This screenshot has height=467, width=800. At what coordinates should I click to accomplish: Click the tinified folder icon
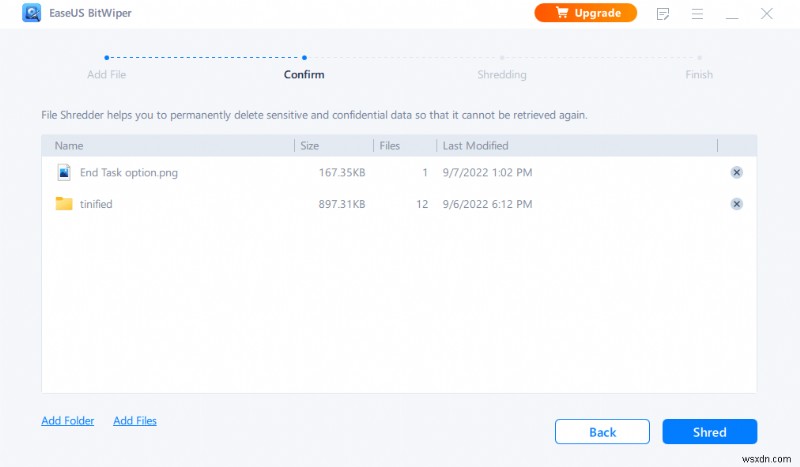click(65, 204)
